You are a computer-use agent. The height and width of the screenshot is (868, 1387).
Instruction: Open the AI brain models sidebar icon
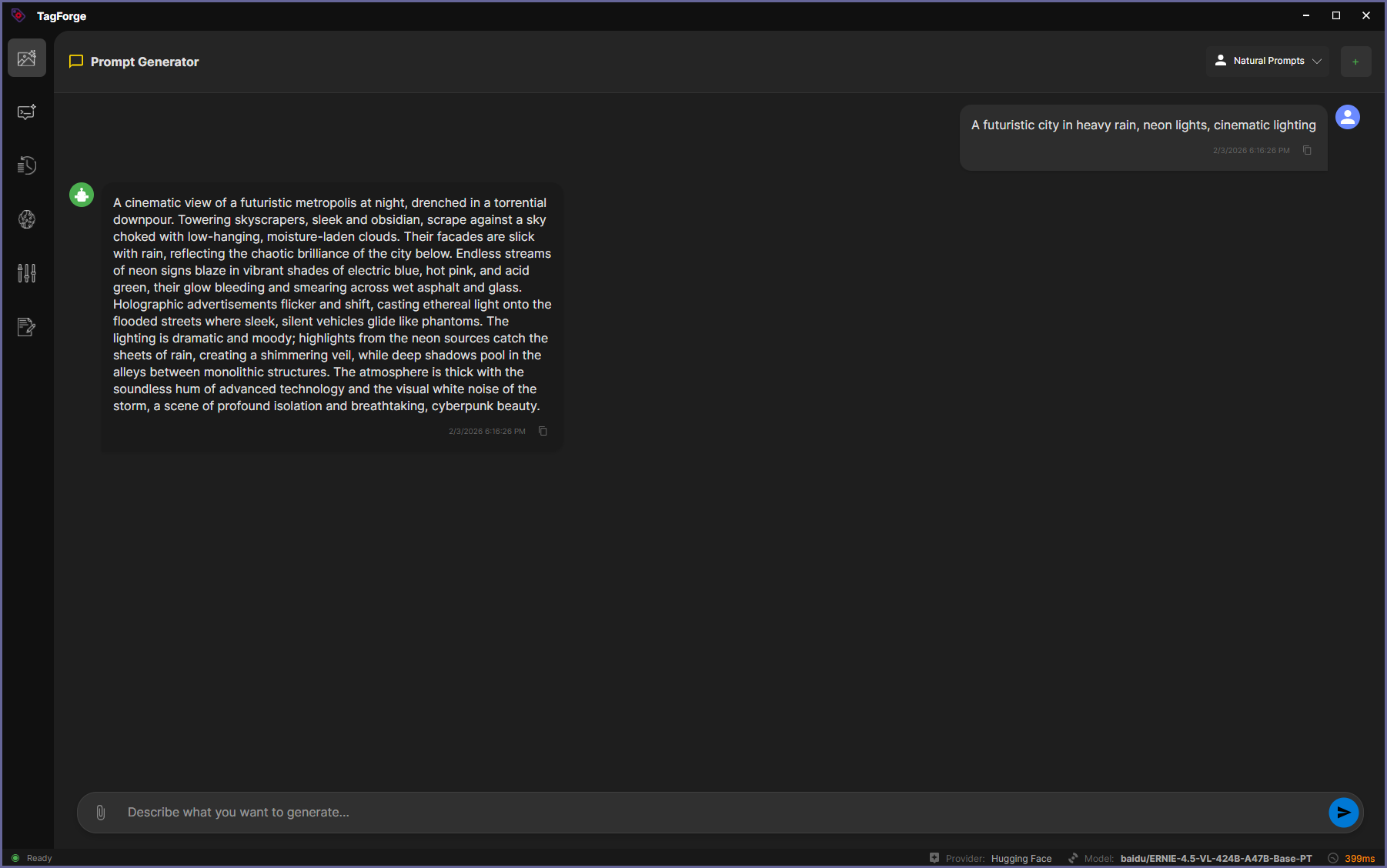click(x=27, y=219)
